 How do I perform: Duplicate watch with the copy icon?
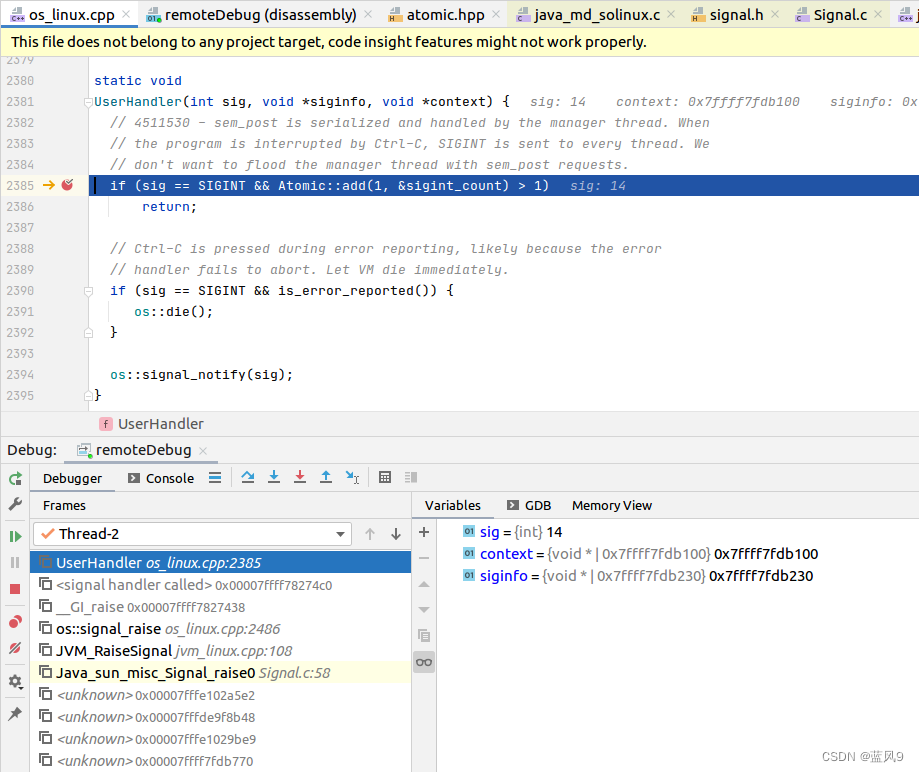pyautogui.click(x=424, y=636)
